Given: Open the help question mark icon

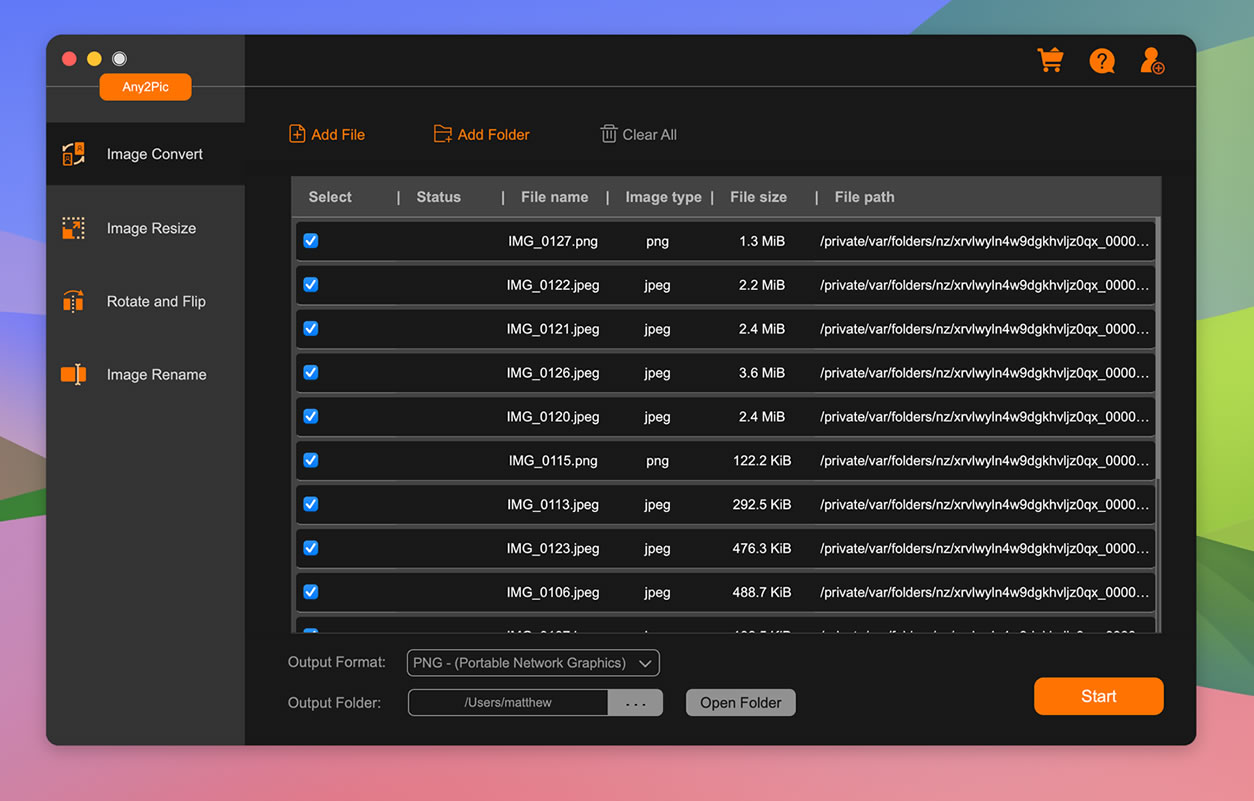Looking at the screenshot, I should 1102,60.
